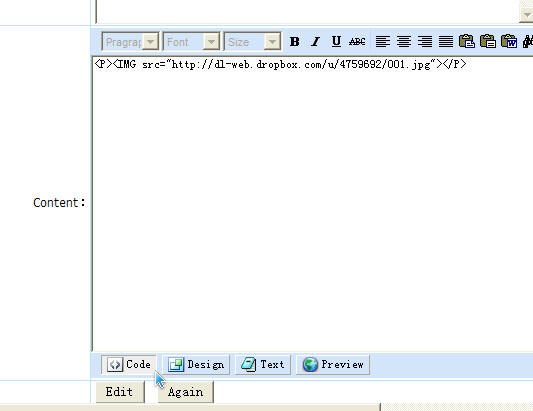This screenshot has width=533, height=411.
Task: Toggle bold formatting
Action: tap(295, 42)
